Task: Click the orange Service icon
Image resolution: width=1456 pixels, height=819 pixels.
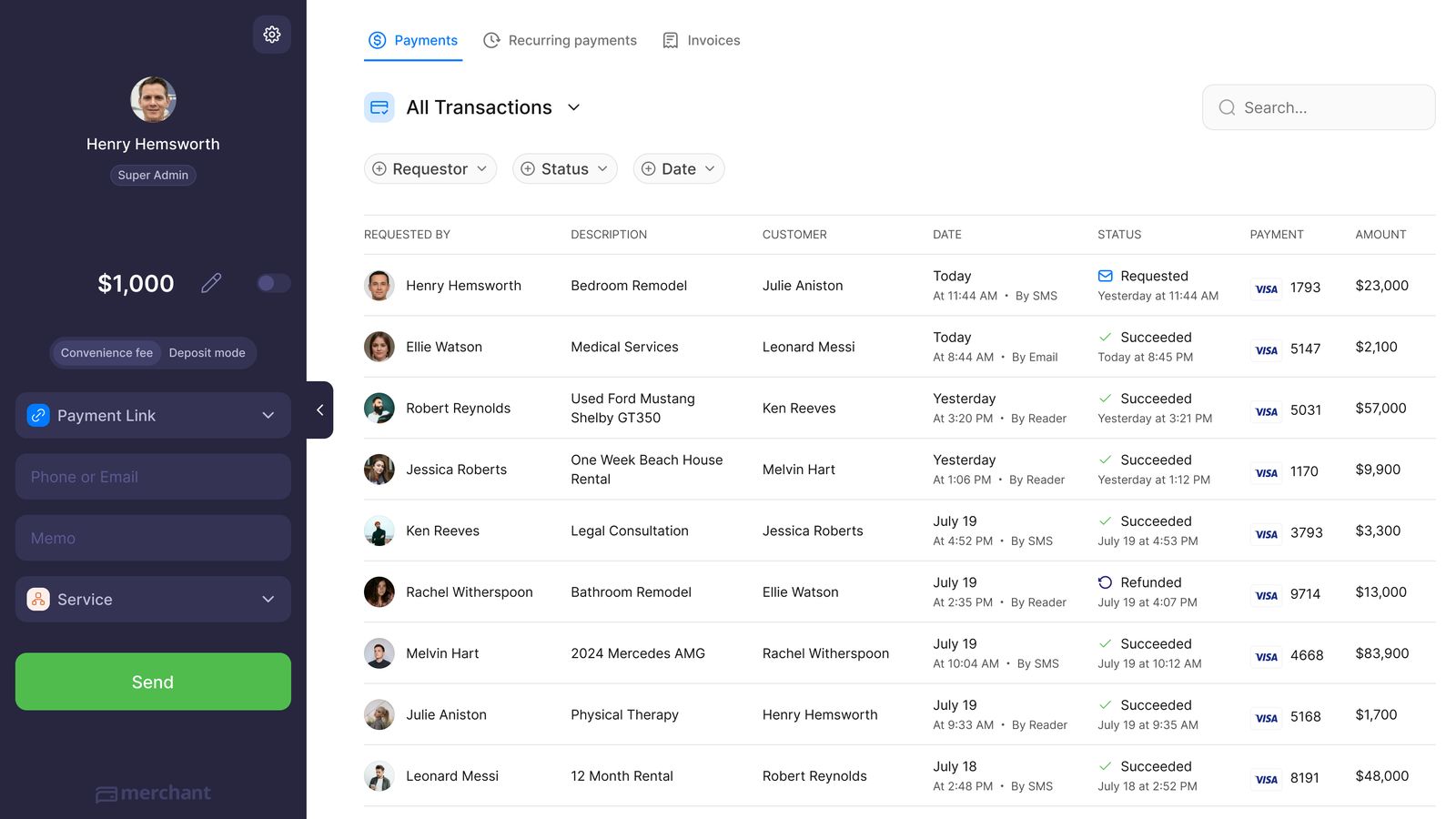Action: click(38, 599)
